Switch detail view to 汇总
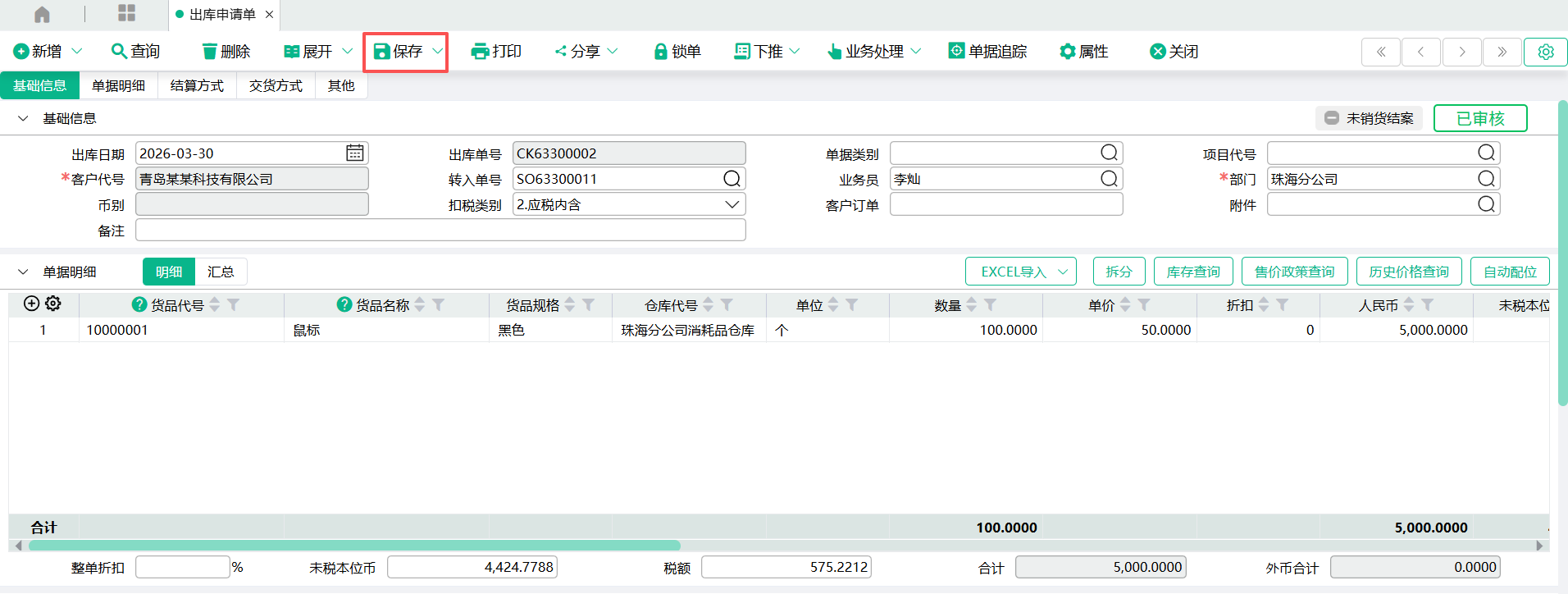The width and height of the screenshot is (1568, 594). [221, 272]
